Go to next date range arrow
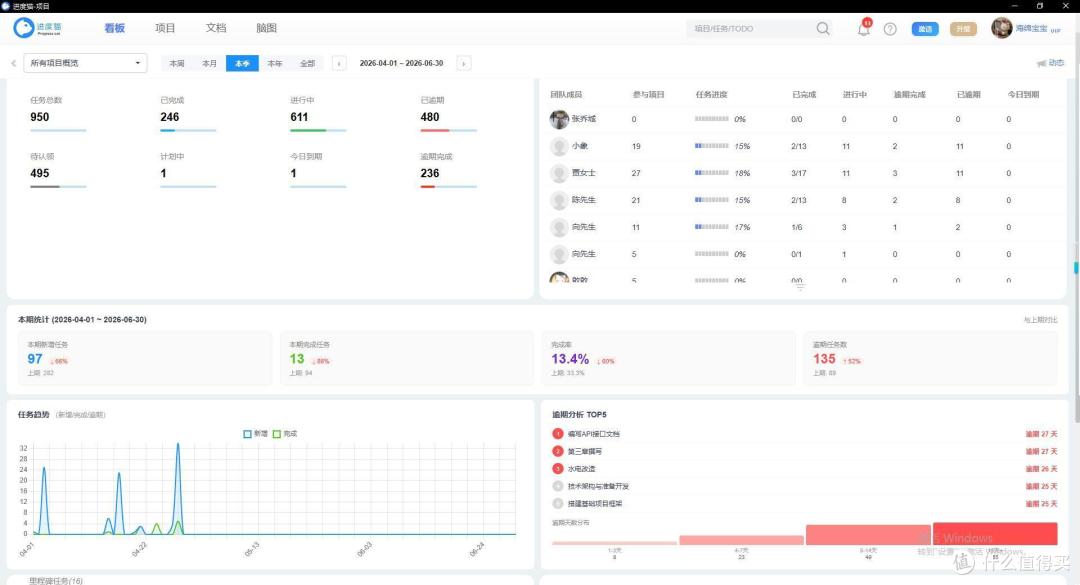The width and height of the screenshot is (1080, 585). (464, 63)
